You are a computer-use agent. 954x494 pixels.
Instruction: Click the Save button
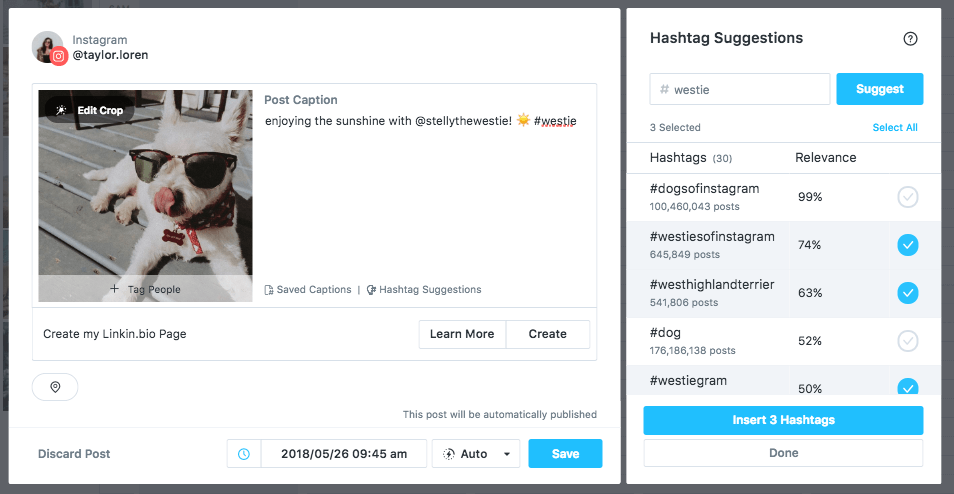click(x=565, y=454)
